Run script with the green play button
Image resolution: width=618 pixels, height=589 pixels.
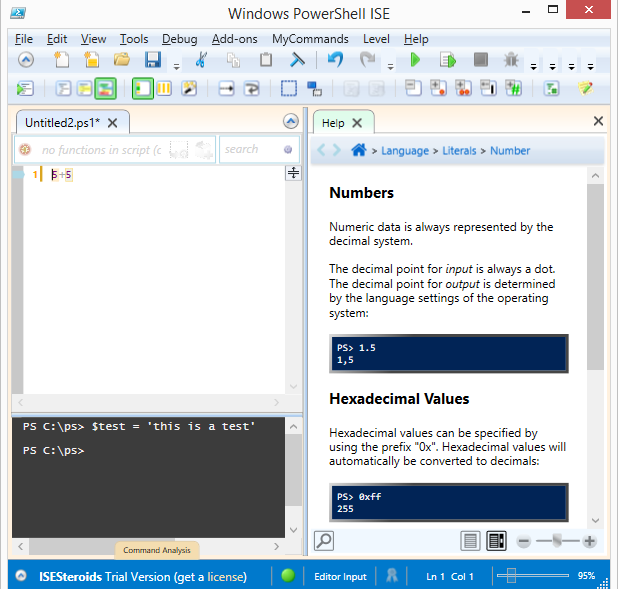coord(415,60)
